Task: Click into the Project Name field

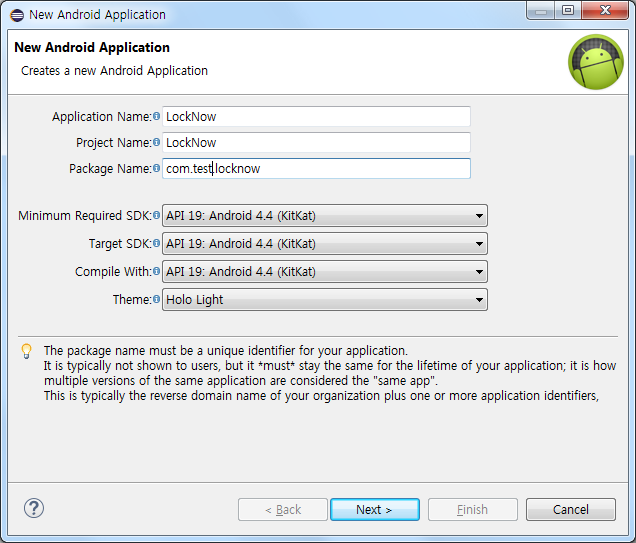Action: (316, 143)
